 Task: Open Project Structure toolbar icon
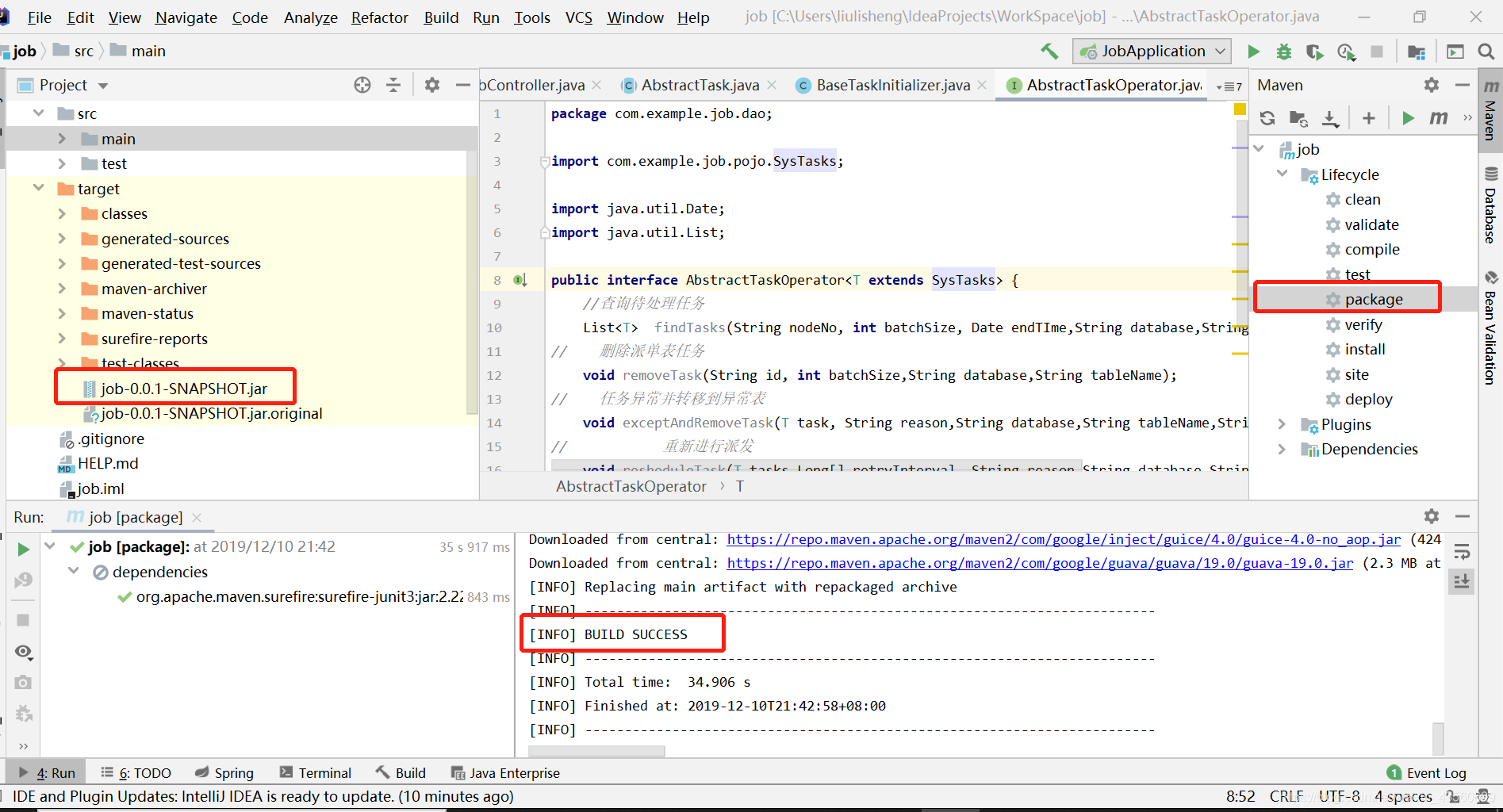coord(1416,52)
